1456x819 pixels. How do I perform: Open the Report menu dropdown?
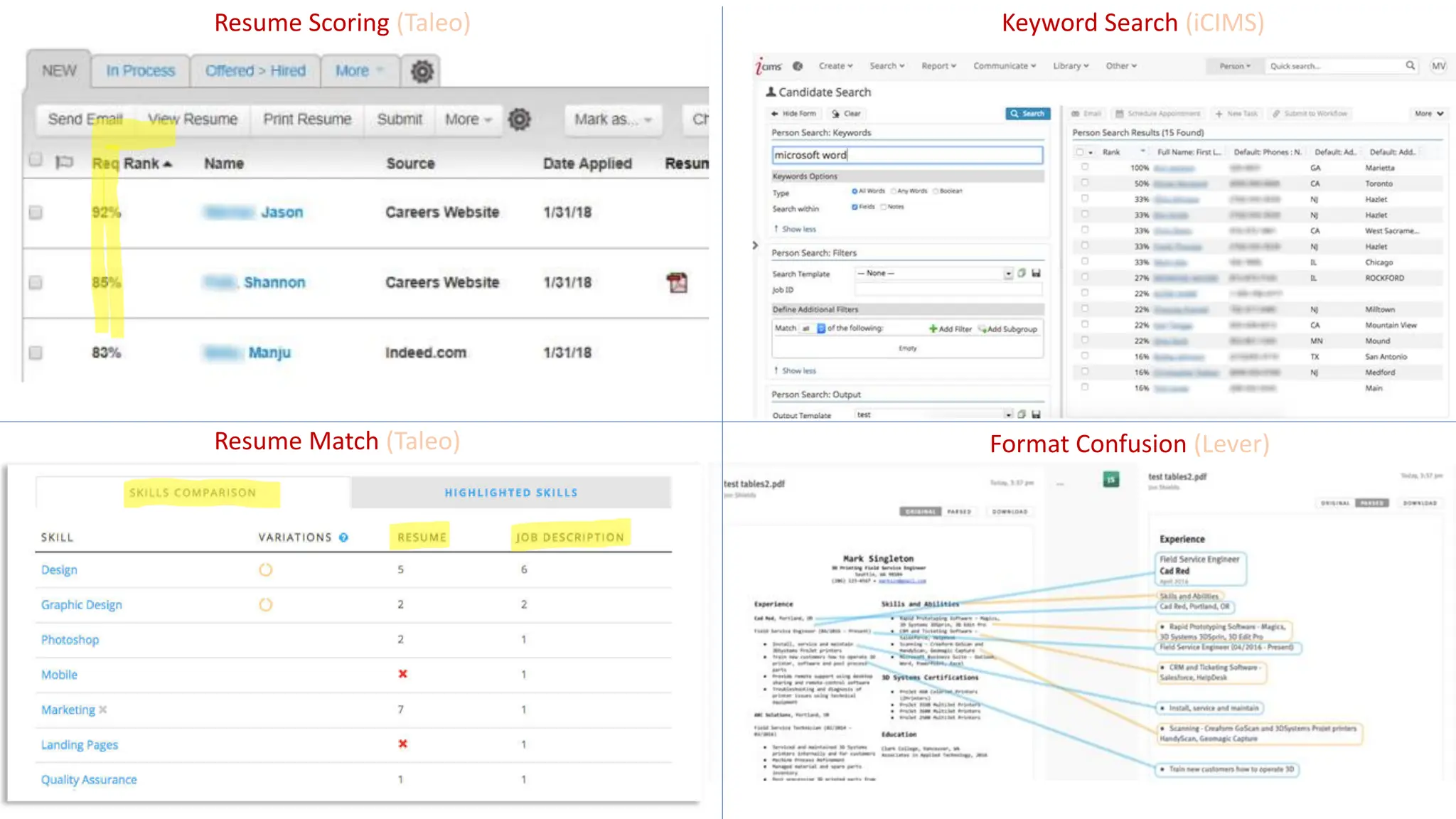point(939,66)
